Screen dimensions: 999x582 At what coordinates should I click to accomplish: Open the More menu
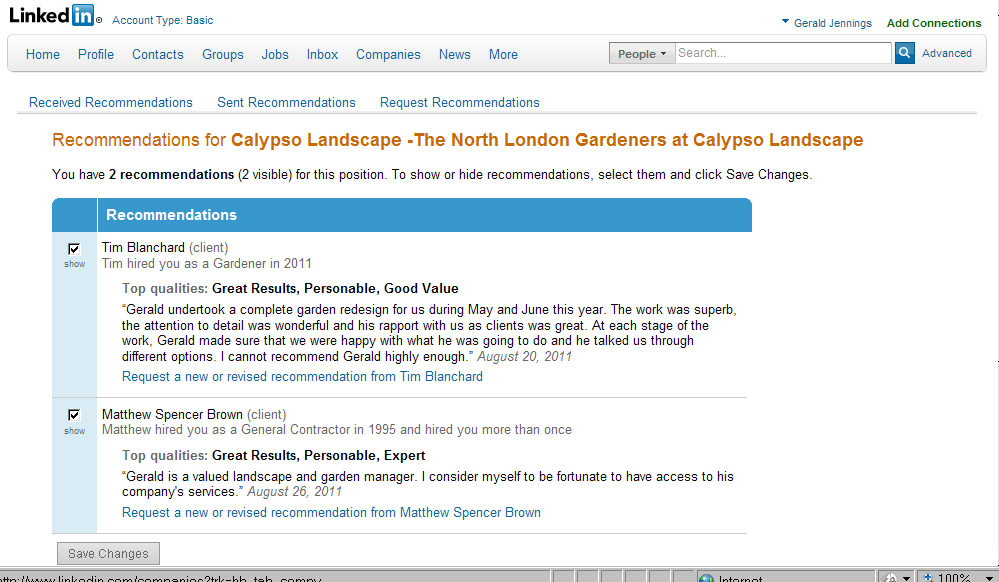pyautogui.click(x=503, y=54)
